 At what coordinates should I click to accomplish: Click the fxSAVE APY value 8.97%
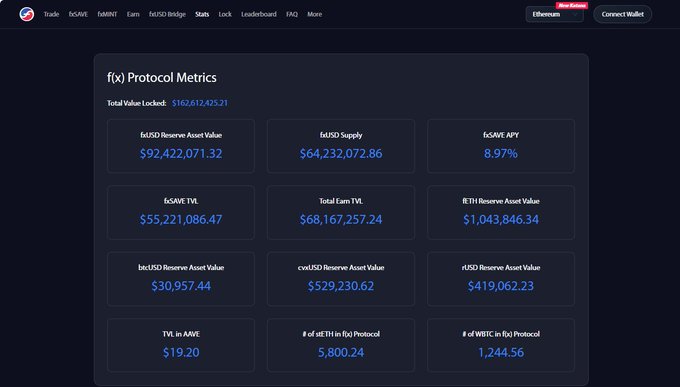point(501,154)
